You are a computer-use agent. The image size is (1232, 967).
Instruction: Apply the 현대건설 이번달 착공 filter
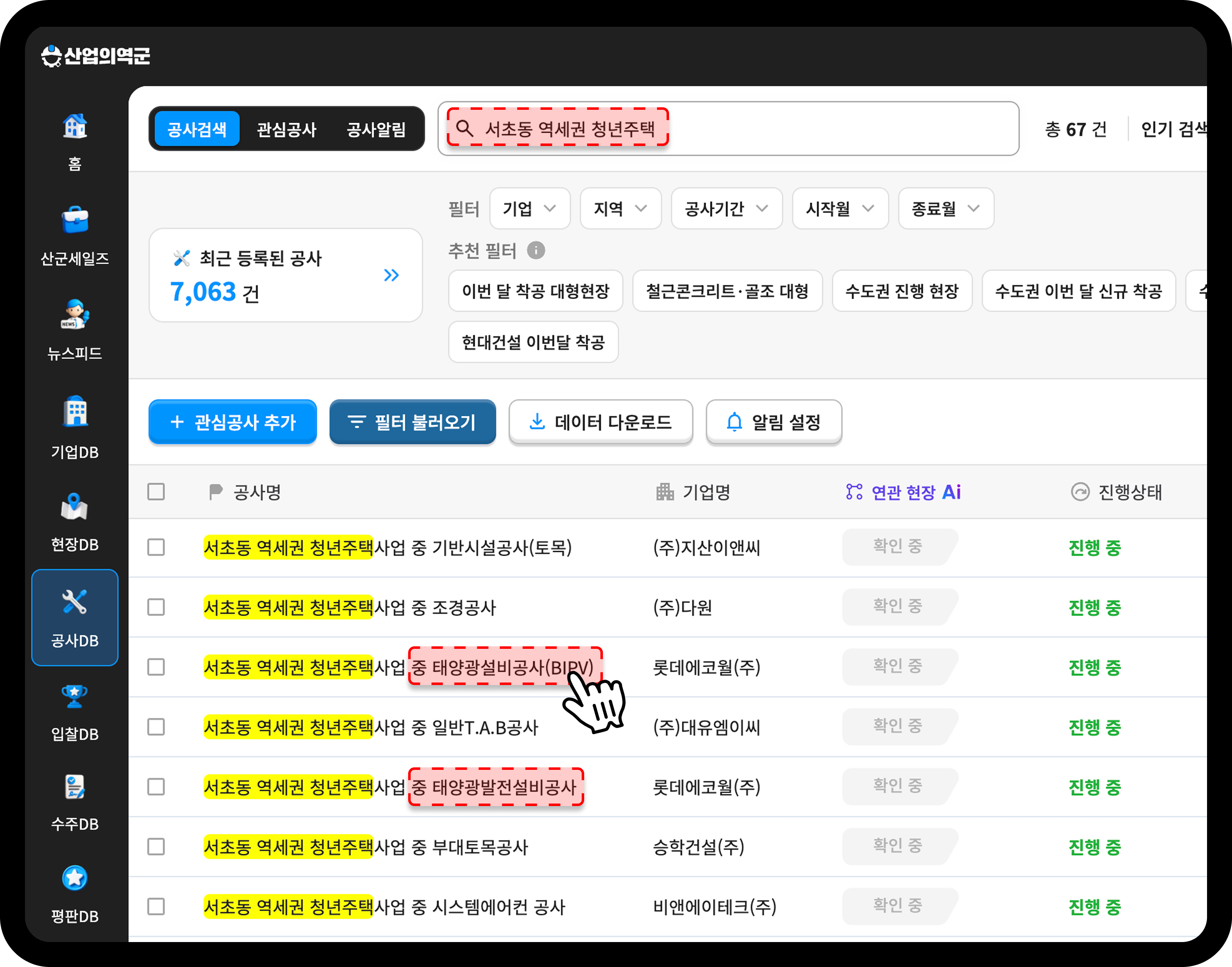533,342
